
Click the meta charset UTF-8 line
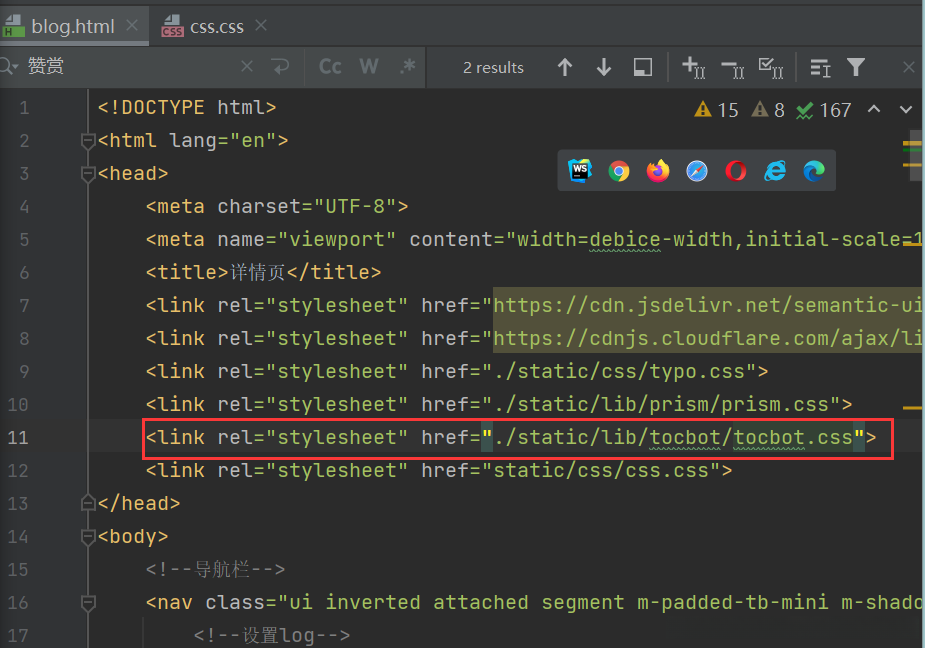[x=277, y=207]
